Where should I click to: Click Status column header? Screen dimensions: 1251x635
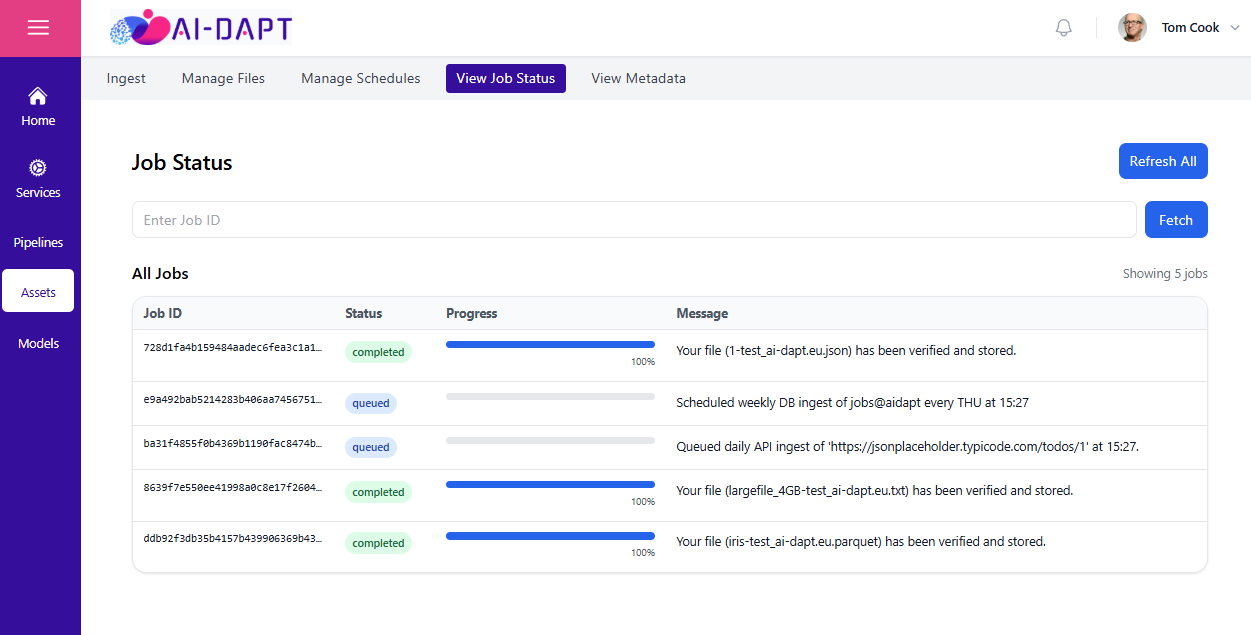click(364, 313)
